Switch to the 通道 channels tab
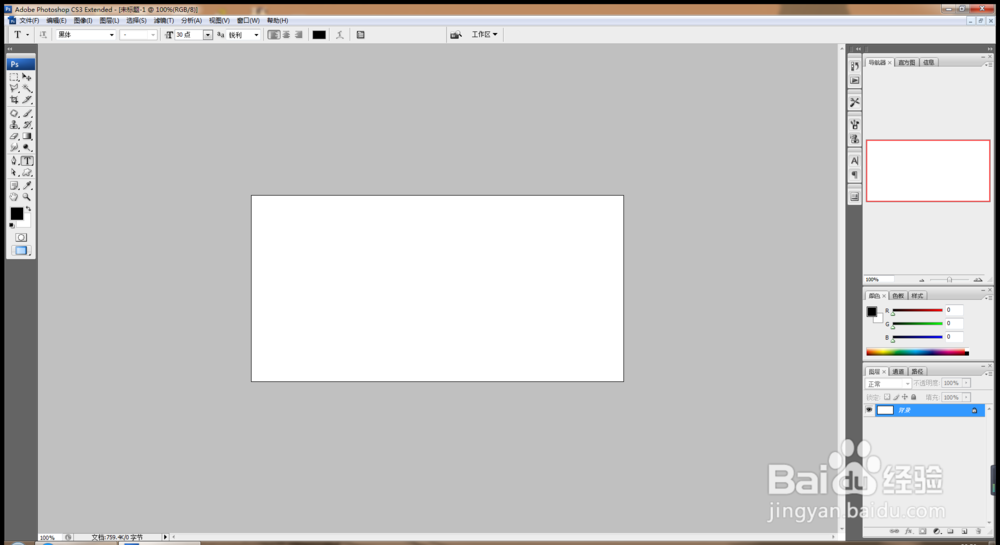The image size is (1000, 545). pos(898,372)
